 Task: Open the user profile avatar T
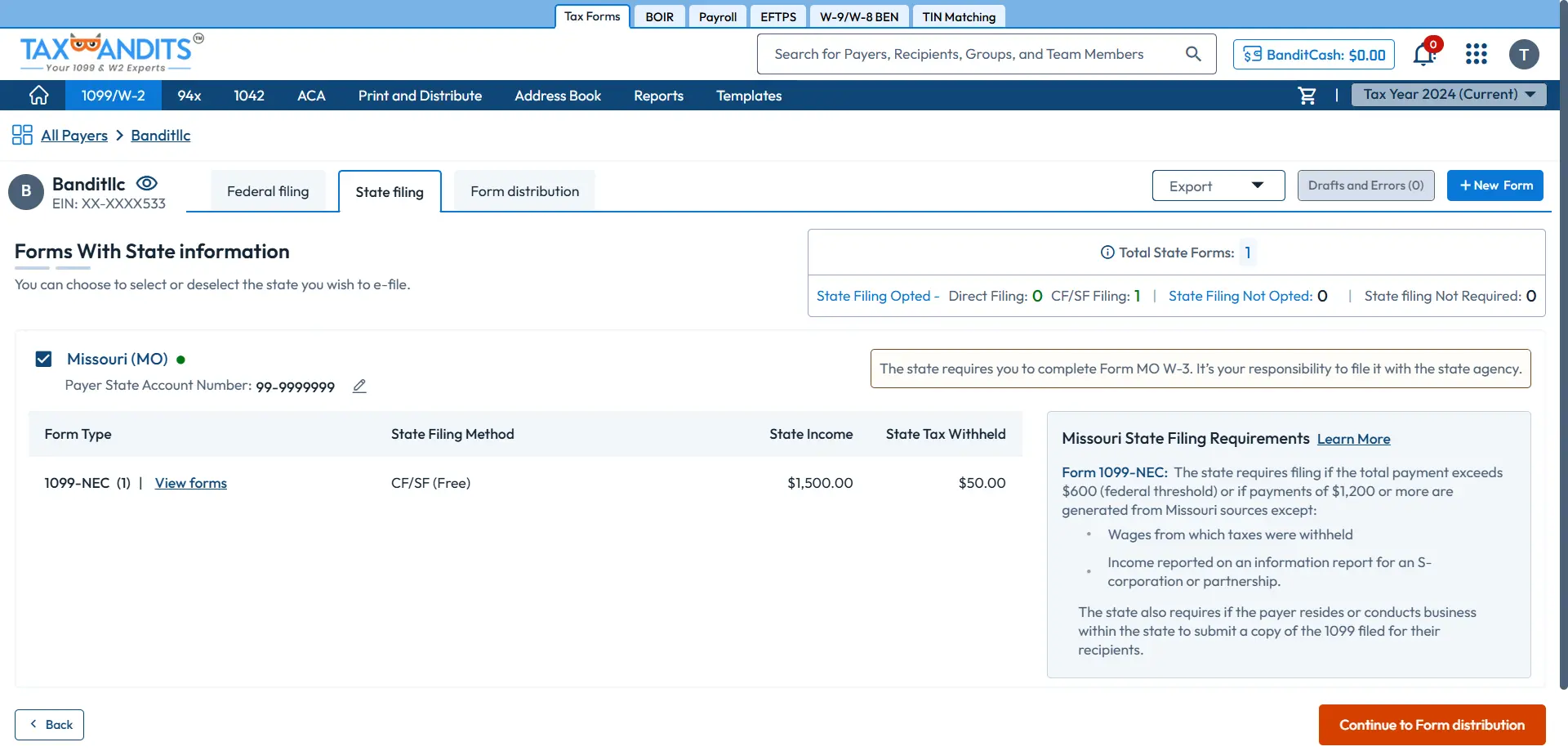1524,55
